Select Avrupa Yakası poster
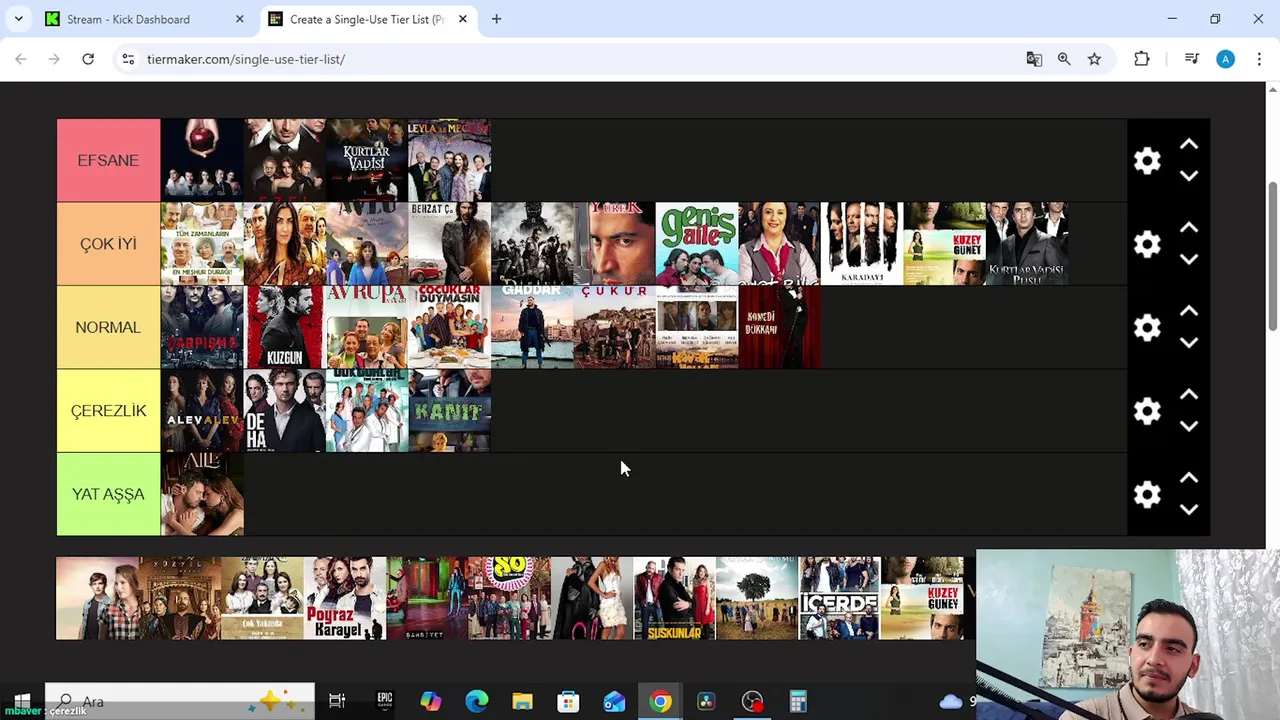 tap(366, 327)
